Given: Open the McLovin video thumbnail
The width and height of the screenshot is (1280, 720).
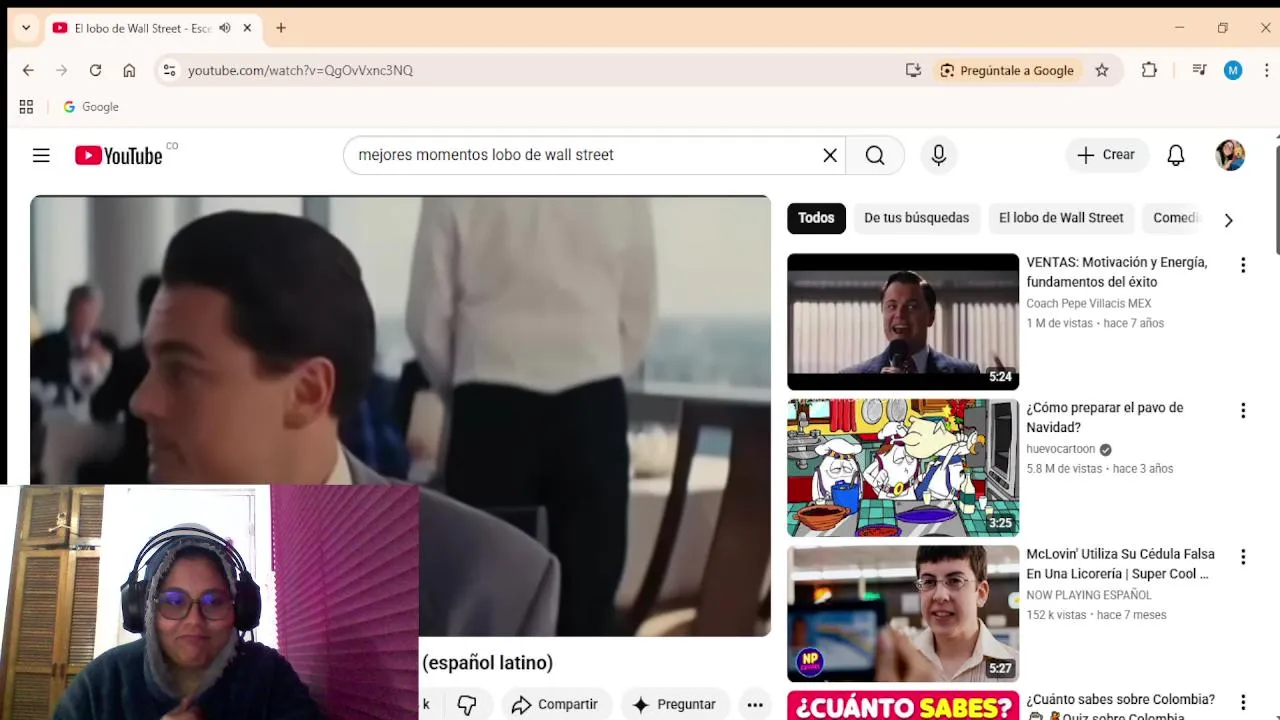Looking at the screenshot, I should pos(903,613).
